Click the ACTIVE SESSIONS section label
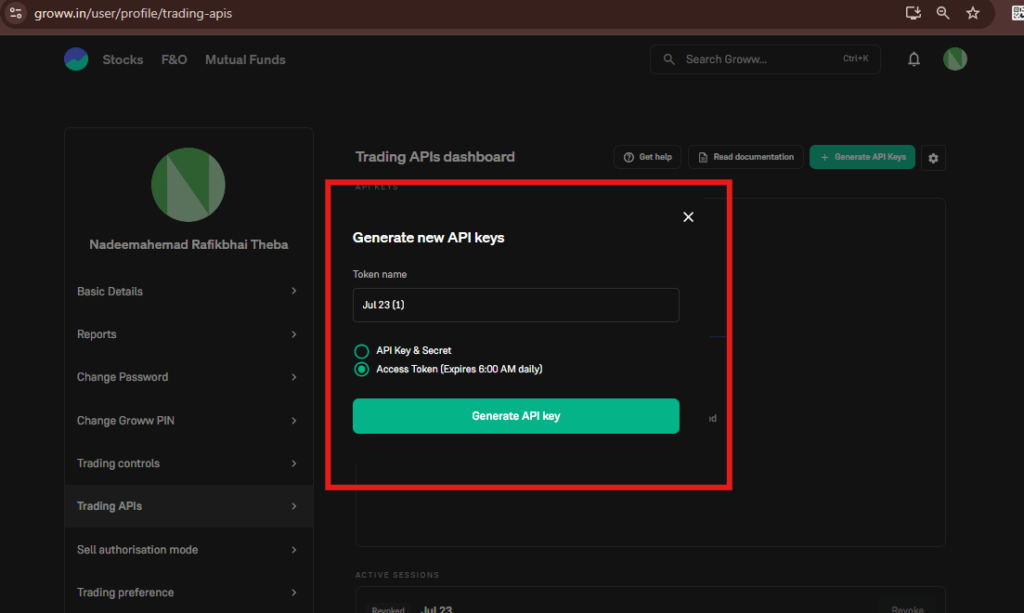This screenshot has width=1024, height=613. coord(397,575)
